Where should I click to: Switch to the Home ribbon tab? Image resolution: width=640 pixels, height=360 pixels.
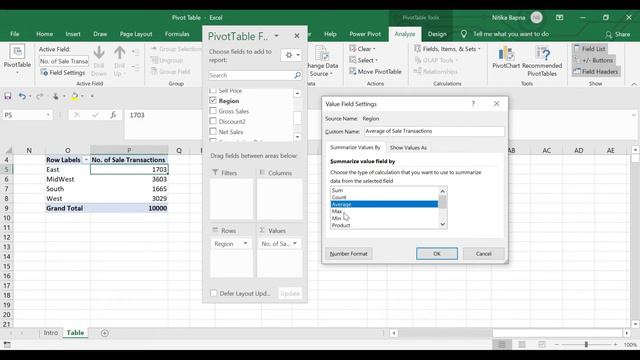tap(44, 34)
